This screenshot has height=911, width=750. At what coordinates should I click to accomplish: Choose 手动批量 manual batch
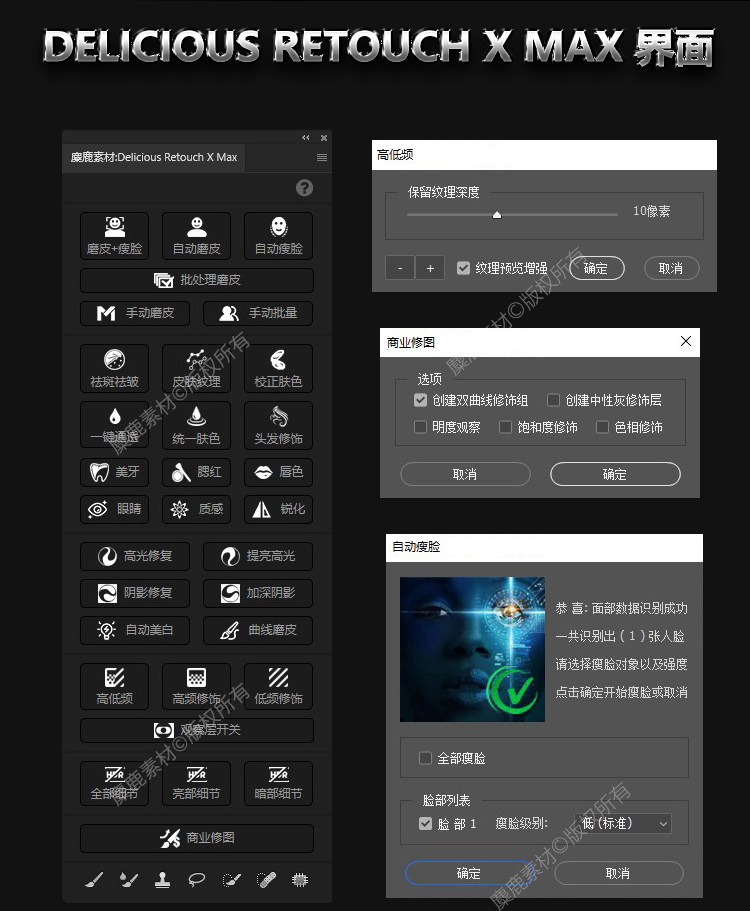(258, 314)
